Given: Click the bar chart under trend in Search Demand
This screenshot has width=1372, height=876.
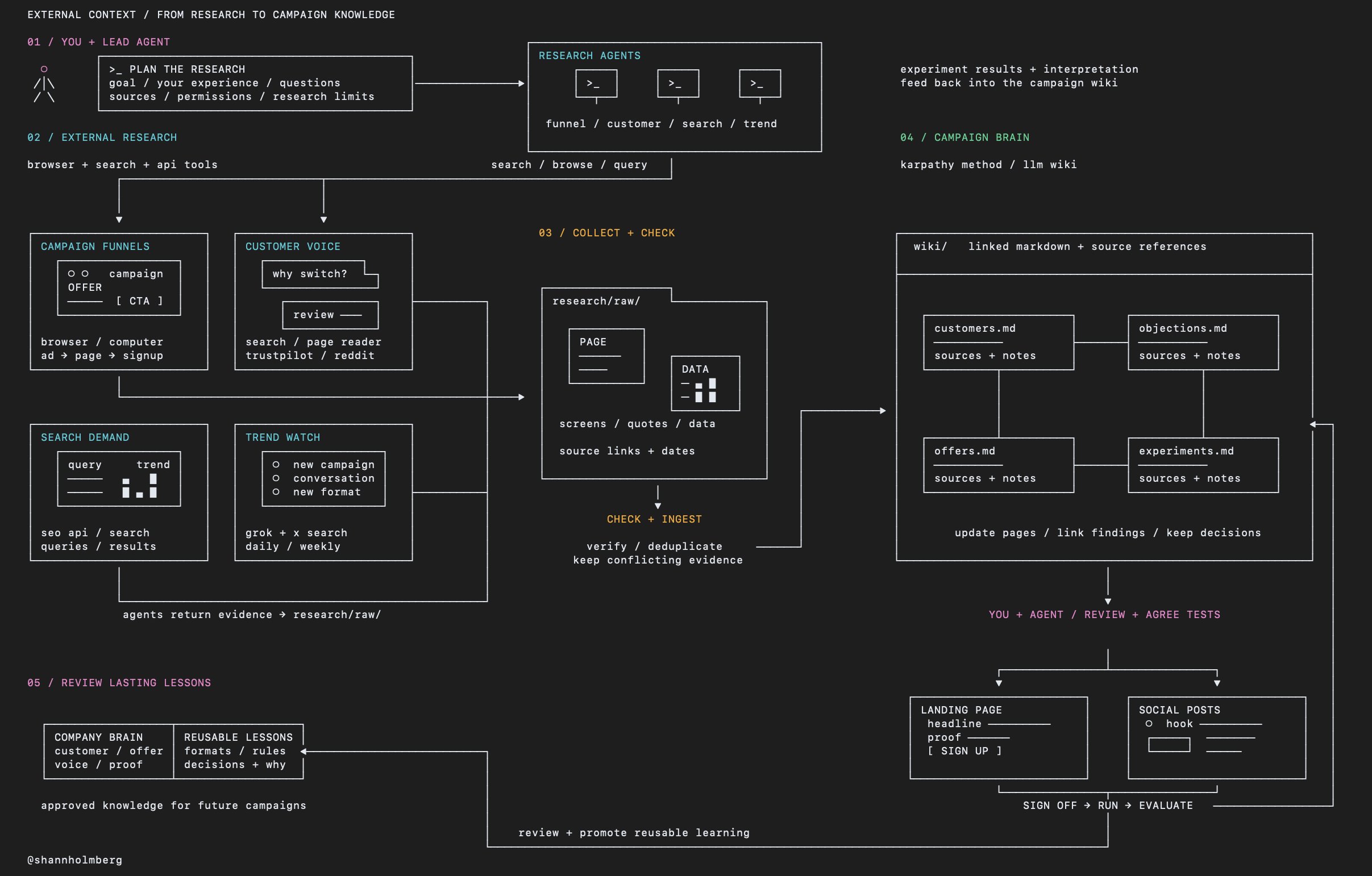Looking at the screenshot, I should click(x=140, y=486).
